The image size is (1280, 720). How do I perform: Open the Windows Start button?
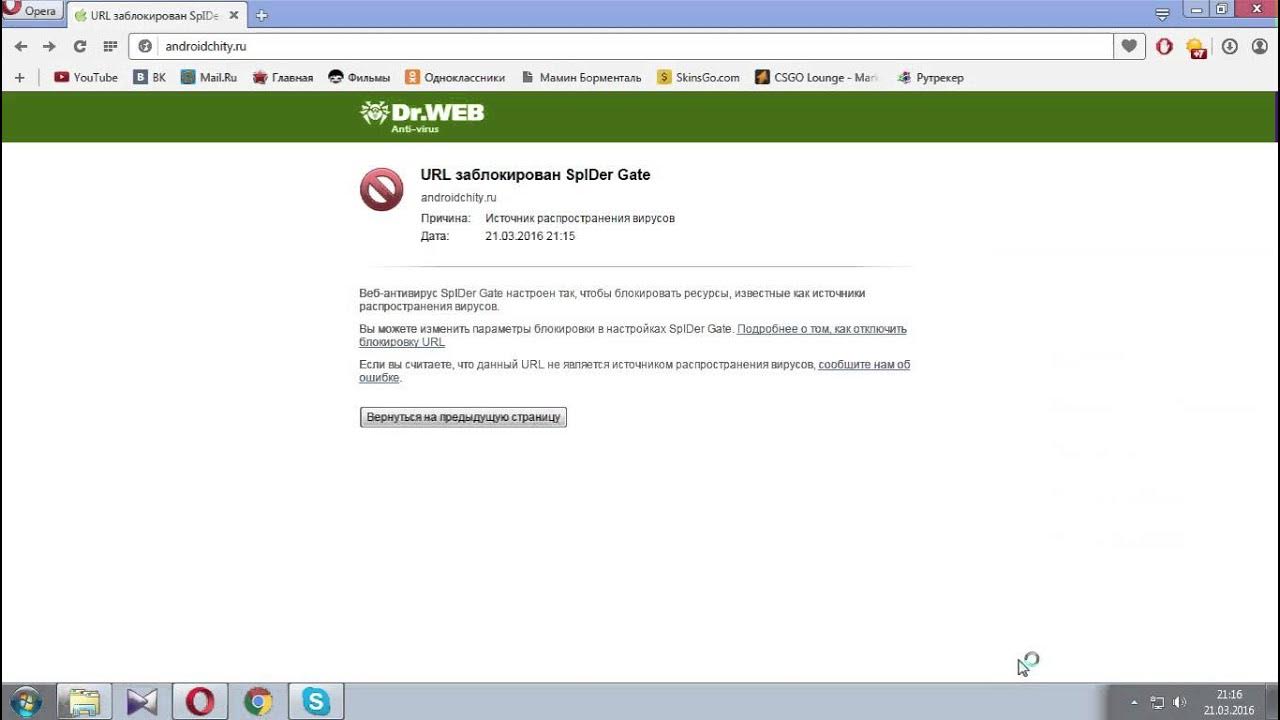coord(24,701)
